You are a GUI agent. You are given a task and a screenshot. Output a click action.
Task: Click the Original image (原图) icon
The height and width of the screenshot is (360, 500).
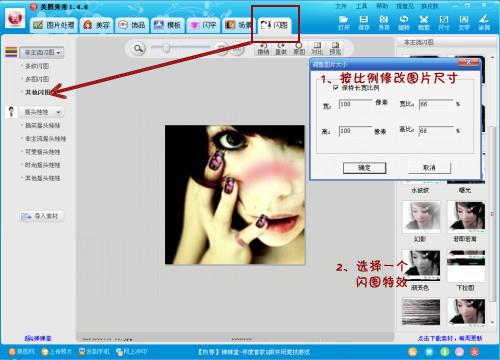point(299,45)
